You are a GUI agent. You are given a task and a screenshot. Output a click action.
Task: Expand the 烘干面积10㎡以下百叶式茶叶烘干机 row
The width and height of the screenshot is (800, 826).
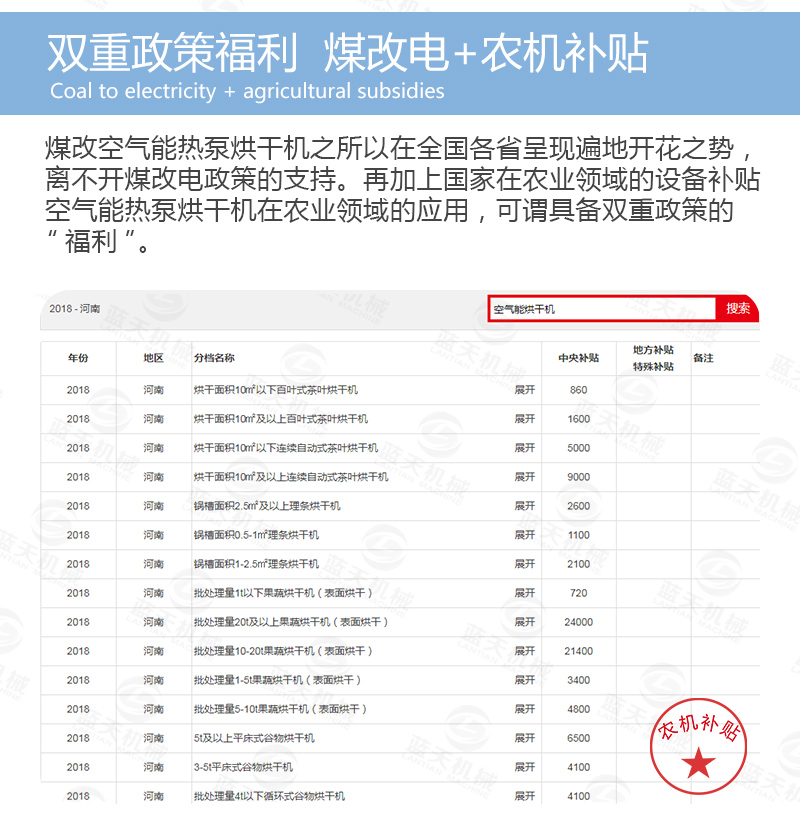pos(524,390)
